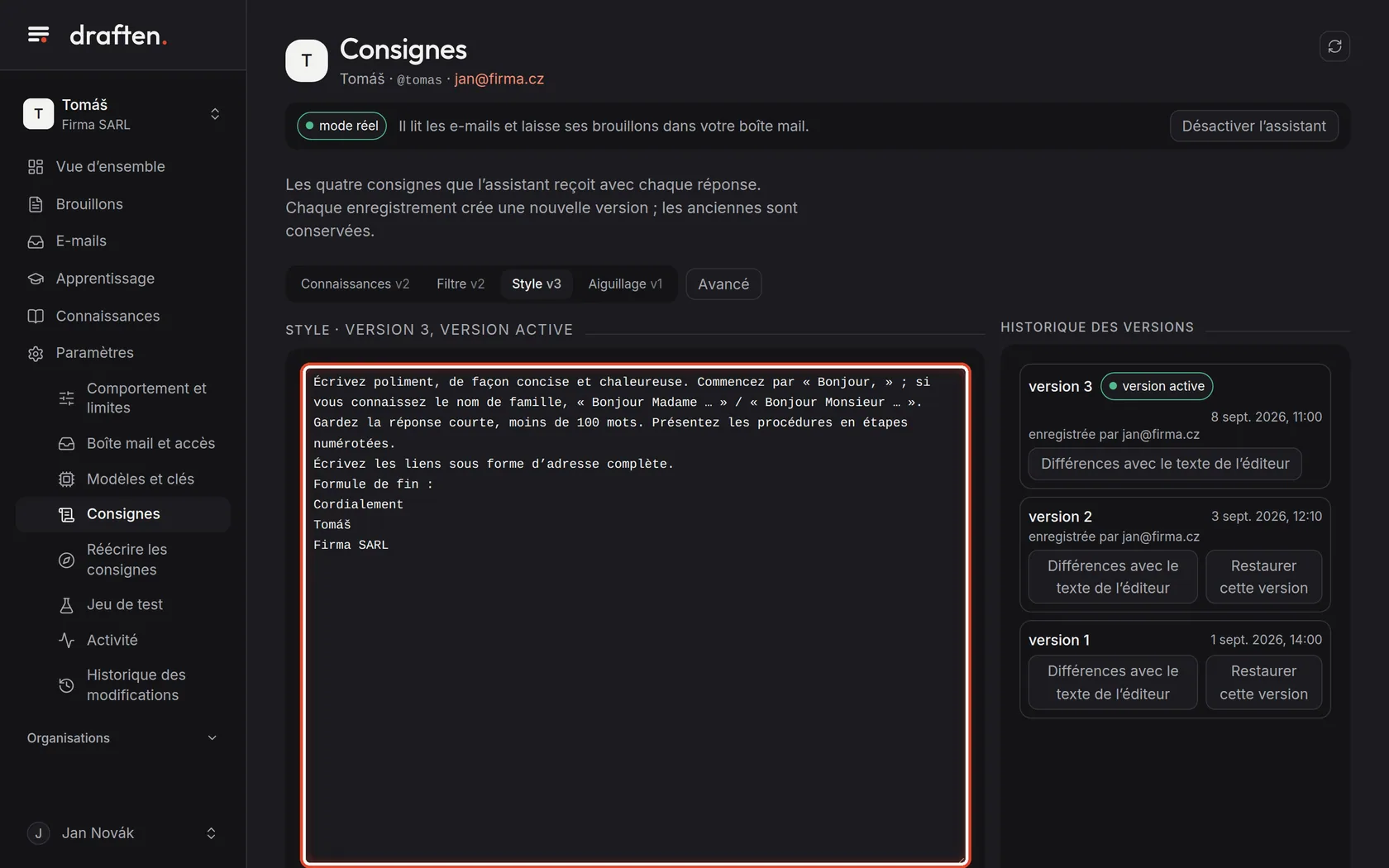Image resolution: width=1389 pixels, height=868 pixels.
Task: Open Vue d'ensemble dashboard icon
Action: coord(36,167)
